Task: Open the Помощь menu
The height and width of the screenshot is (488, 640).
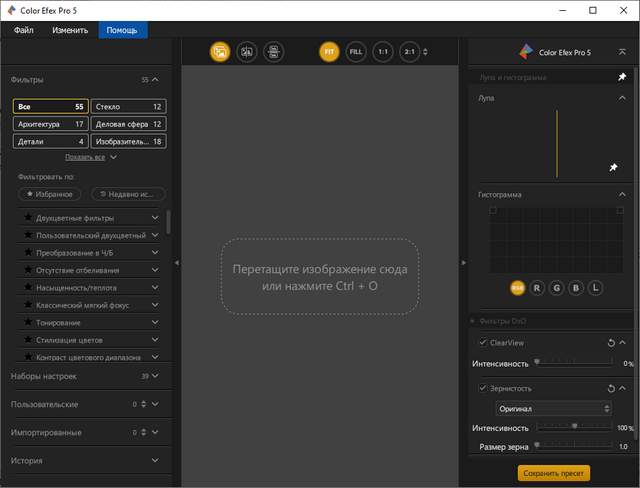Action: (x=122, y=30)
